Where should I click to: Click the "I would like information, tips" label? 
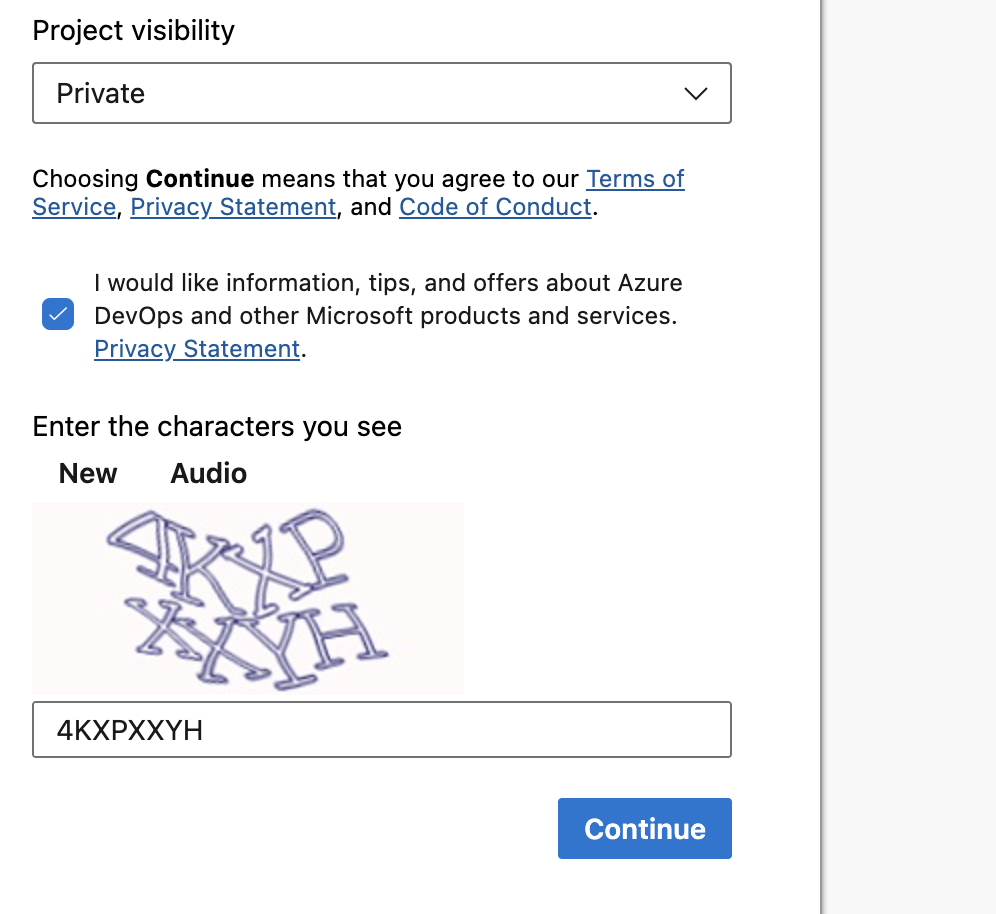tap(388, 283)
